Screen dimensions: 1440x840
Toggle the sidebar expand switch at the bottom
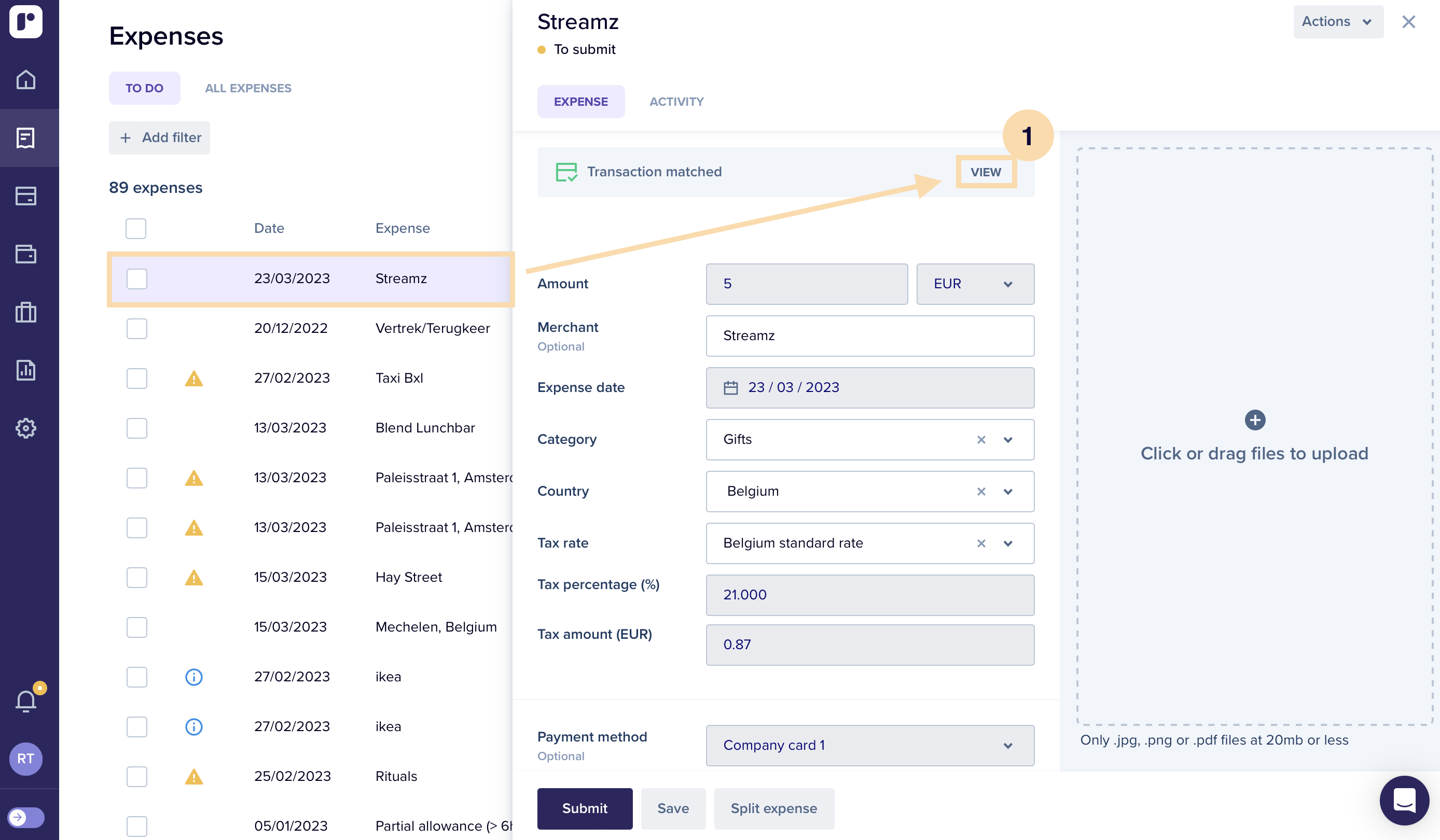26,817
